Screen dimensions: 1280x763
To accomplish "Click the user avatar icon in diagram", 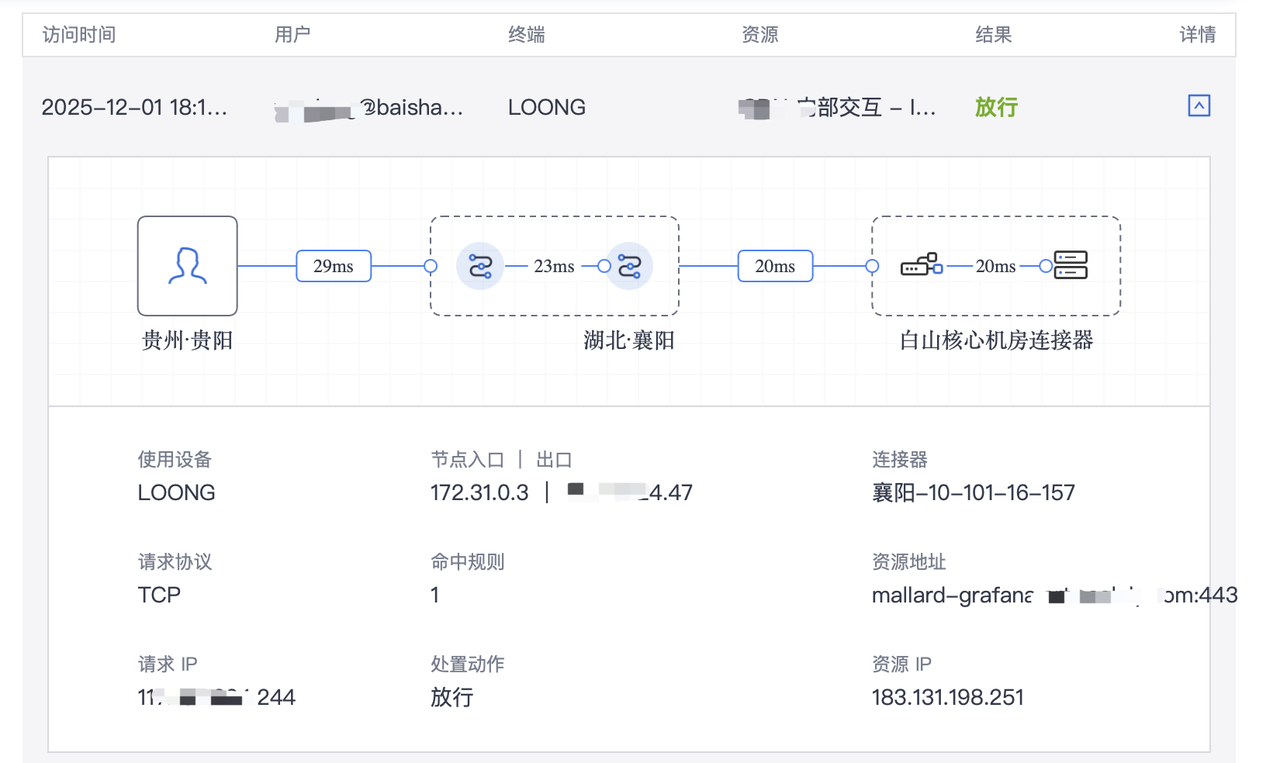I will [x=187, y=266].
